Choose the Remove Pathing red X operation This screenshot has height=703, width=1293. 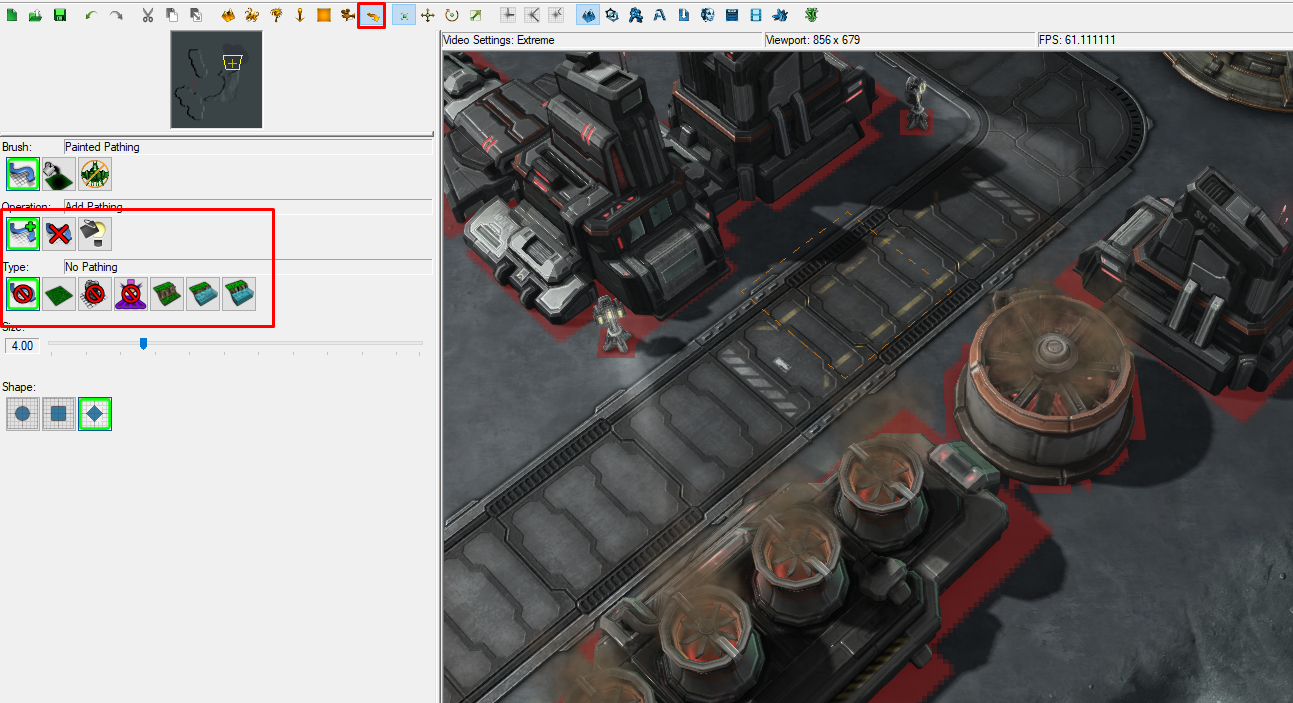click(59, 234)
